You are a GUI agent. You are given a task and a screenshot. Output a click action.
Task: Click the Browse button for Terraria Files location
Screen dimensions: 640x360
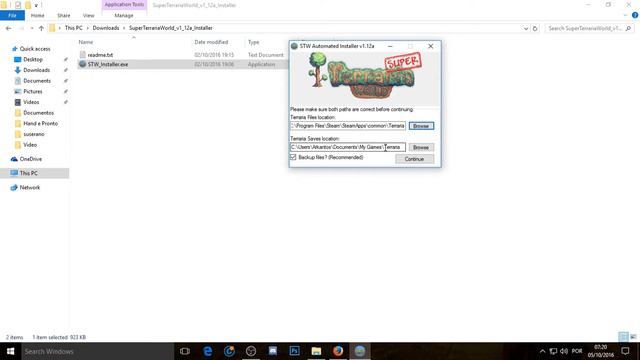[421, 126]
